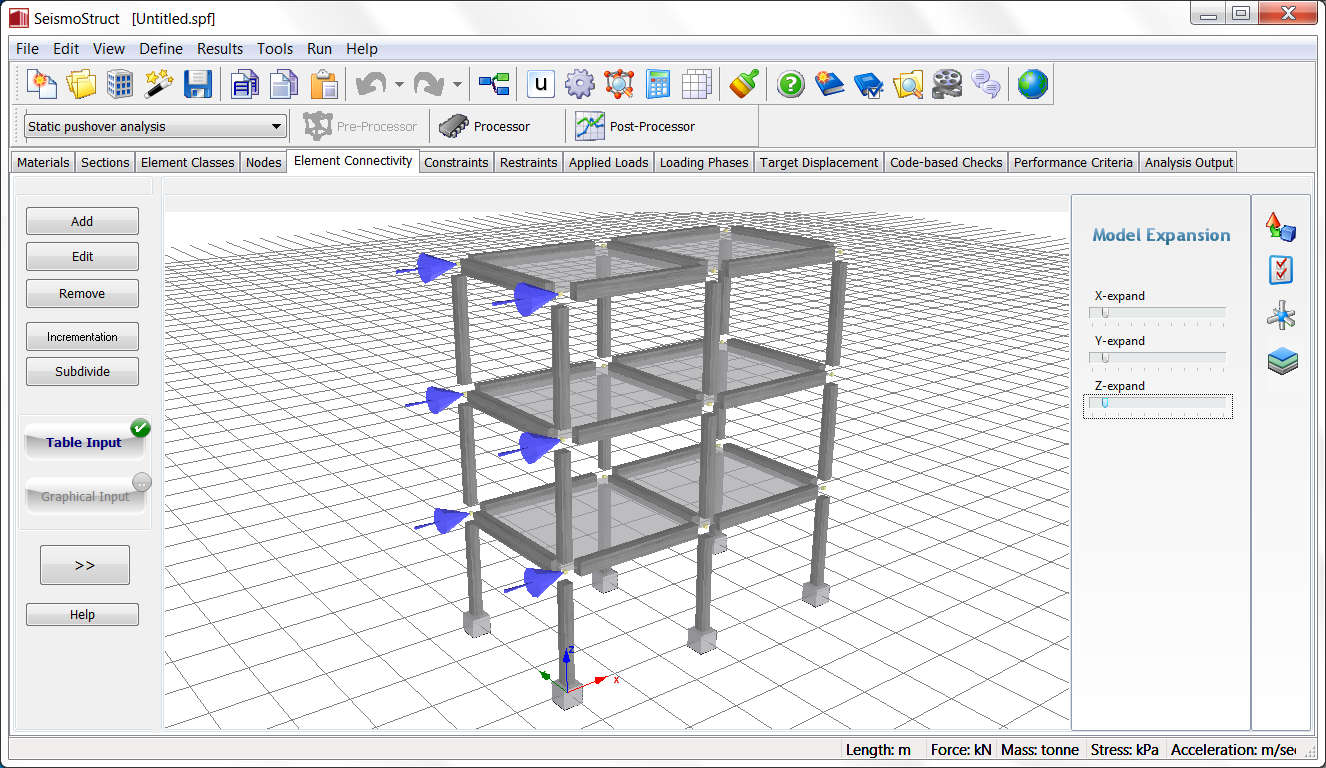Click the 3D axes node icon in sidebar
Viewport: 1326px width, 768px height.
tap(1282, 316)
